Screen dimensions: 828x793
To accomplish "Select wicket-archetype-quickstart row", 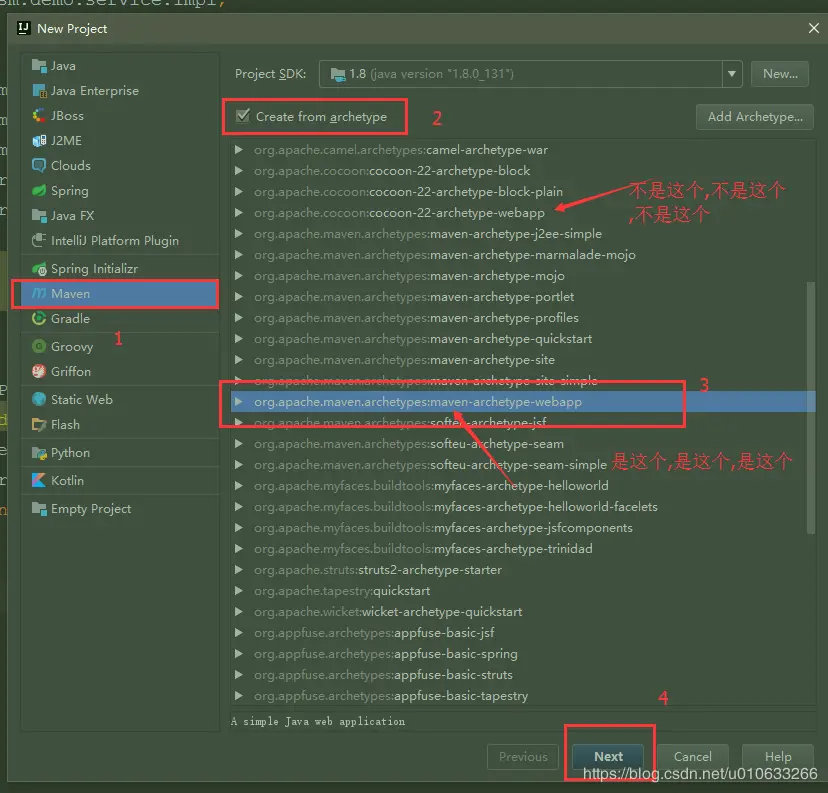I will pyautogui.click(x=523, y=611).
